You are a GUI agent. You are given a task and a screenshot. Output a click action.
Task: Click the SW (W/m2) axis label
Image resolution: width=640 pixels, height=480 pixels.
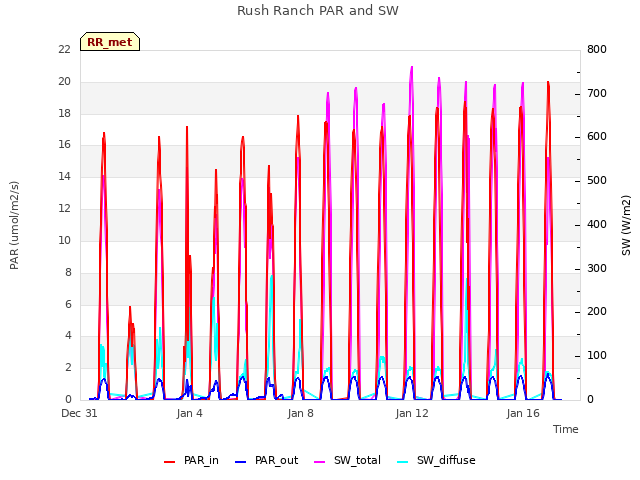click(x=626, y=225)
